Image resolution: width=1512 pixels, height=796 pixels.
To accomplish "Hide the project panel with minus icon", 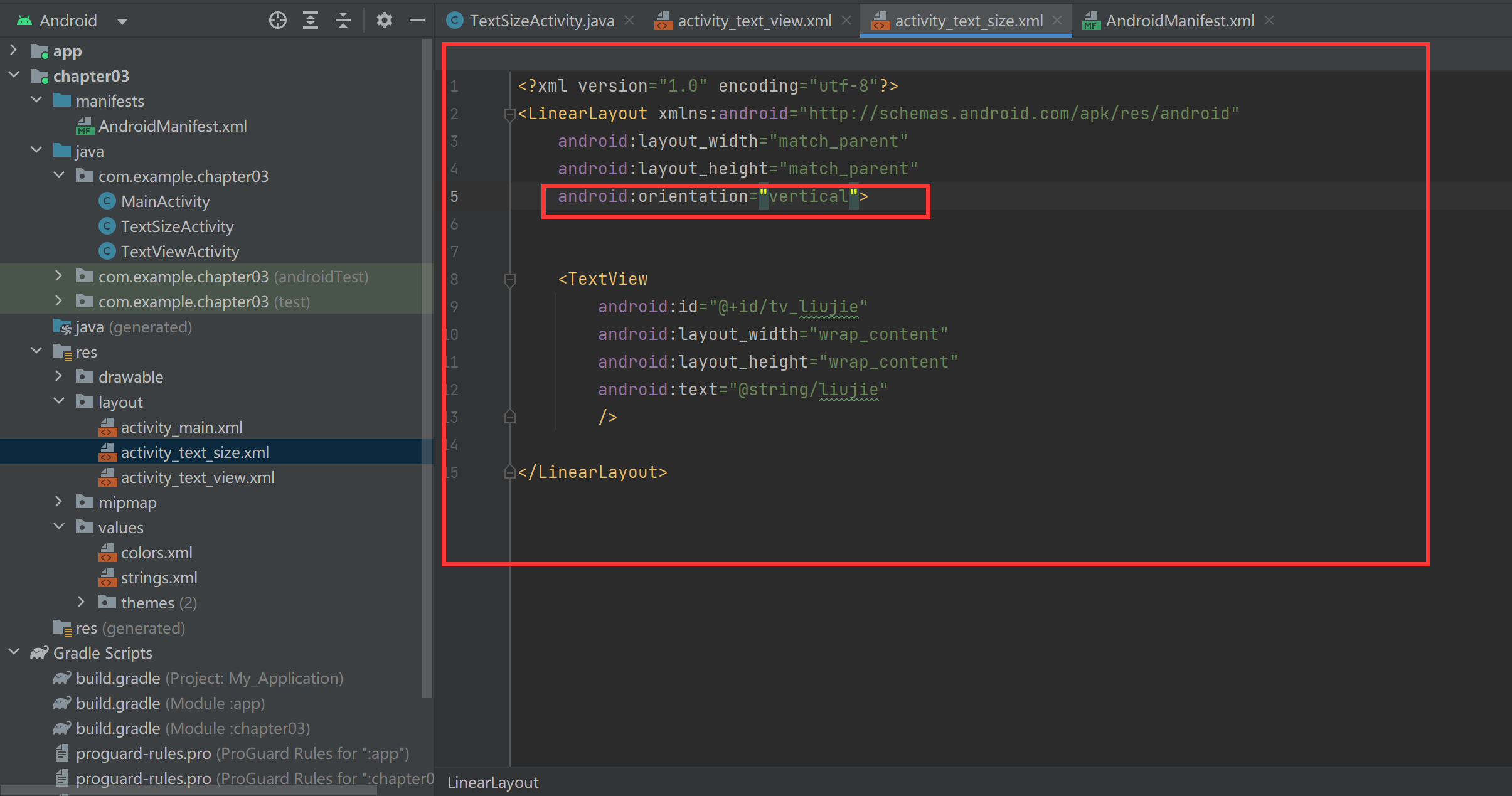I will [x=417, y=21].
